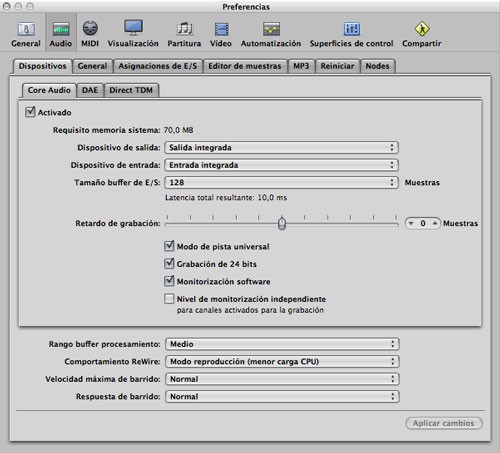Close the Preferencias window

tap(6, 6)
